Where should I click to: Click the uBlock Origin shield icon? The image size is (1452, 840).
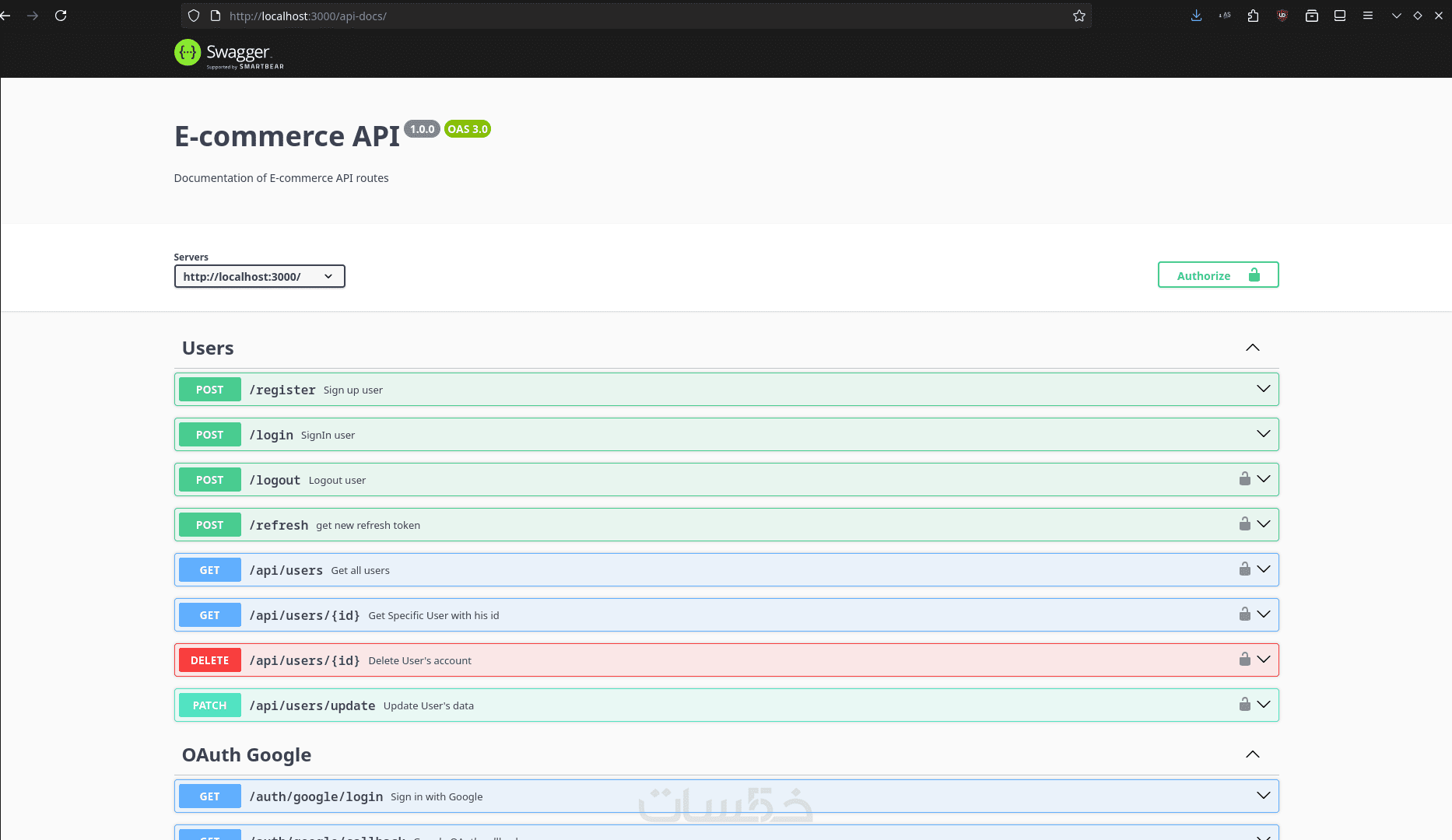pyautogui.click(x=1282, y=16)
